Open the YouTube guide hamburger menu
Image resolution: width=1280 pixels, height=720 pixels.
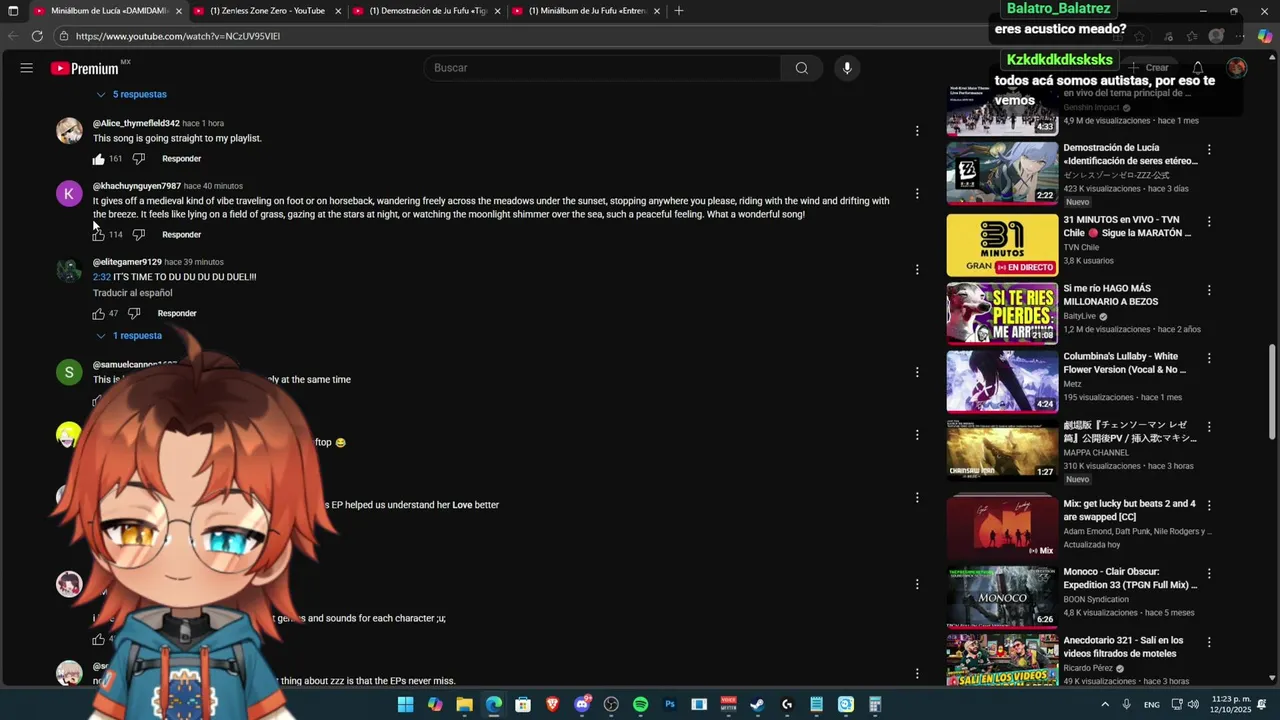(x=27, y=68)
